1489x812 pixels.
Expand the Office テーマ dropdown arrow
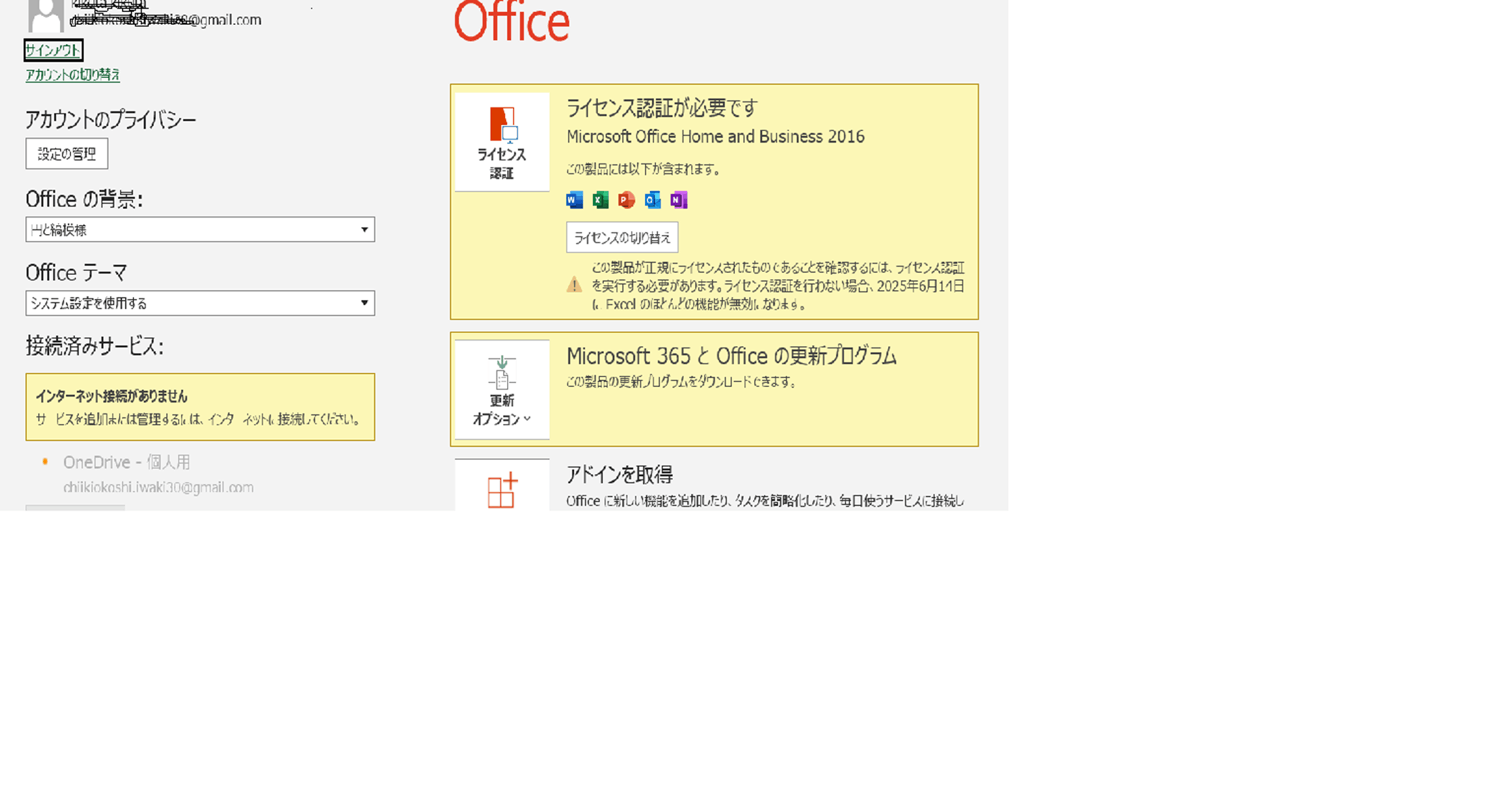tap(364, 303)
